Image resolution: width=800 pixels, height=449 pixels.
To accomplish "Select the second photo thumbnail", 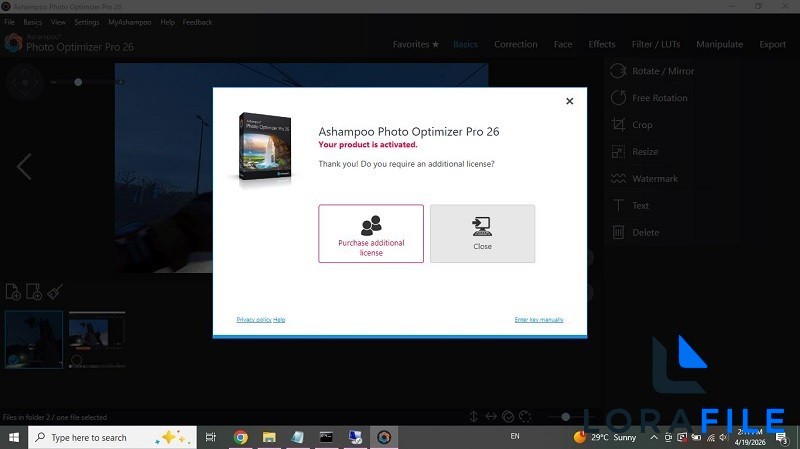I will point(97,339).
